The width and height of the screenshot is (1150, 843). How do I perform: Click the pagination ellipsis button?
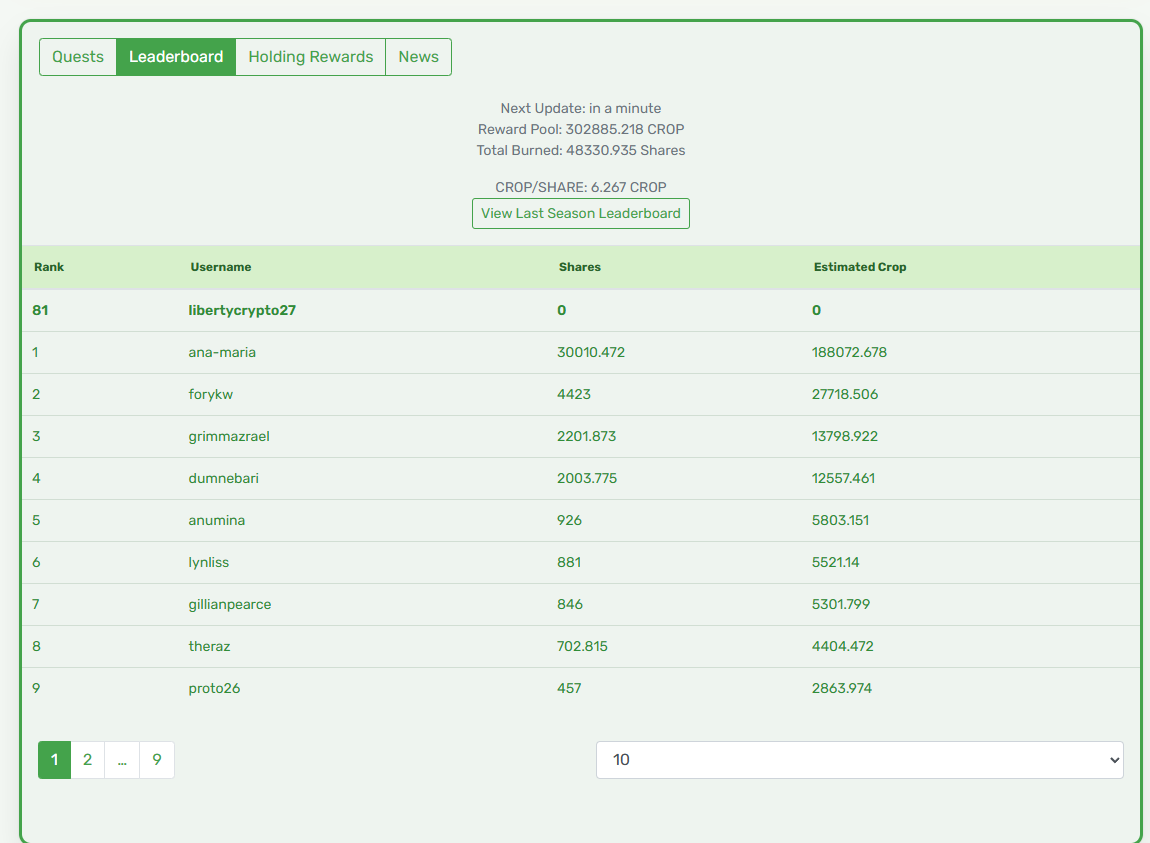tap(122, 760)
